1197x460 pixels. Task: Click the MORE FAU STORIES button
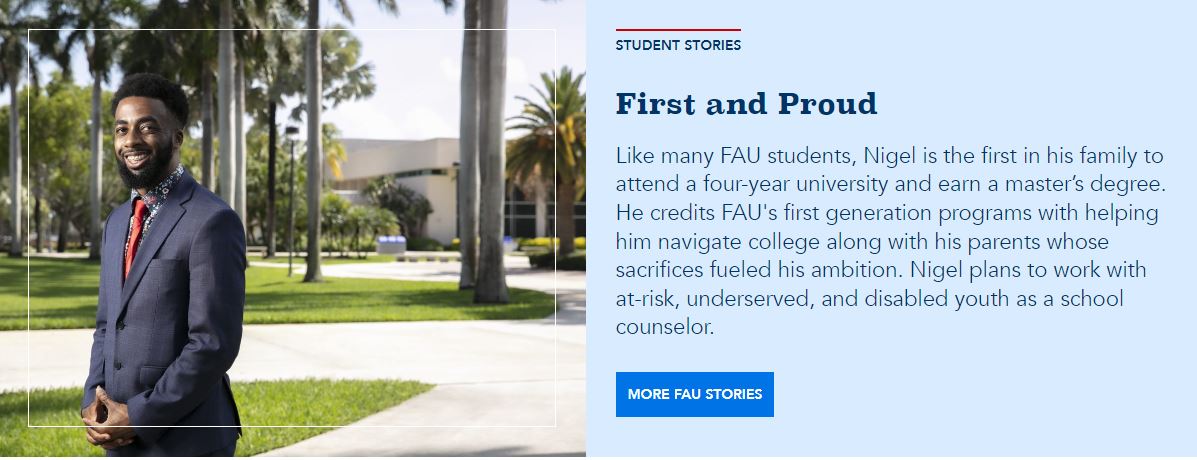click(x=694, y=394)
